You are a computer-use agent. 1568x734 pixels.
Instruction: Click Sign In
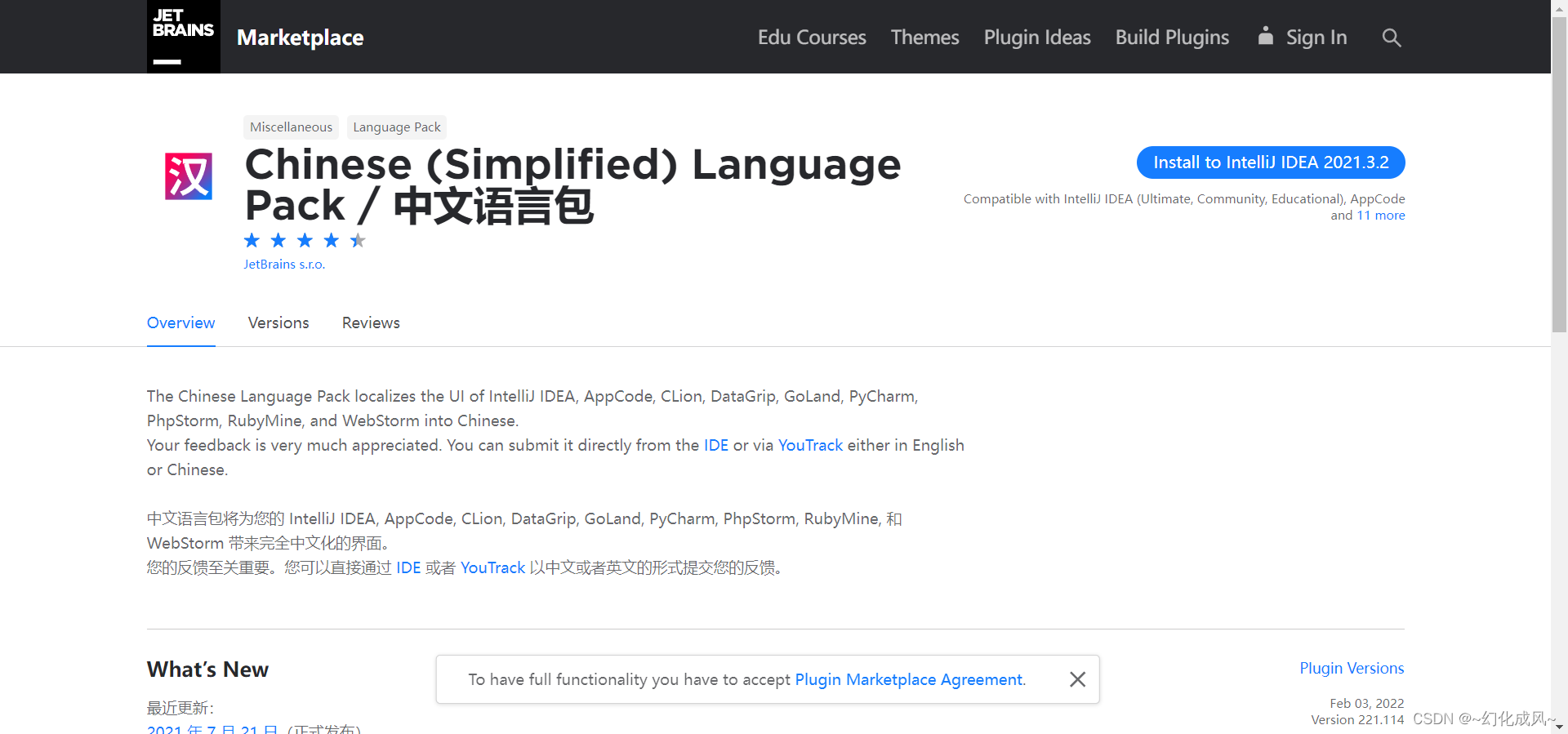click(1316, 38)
